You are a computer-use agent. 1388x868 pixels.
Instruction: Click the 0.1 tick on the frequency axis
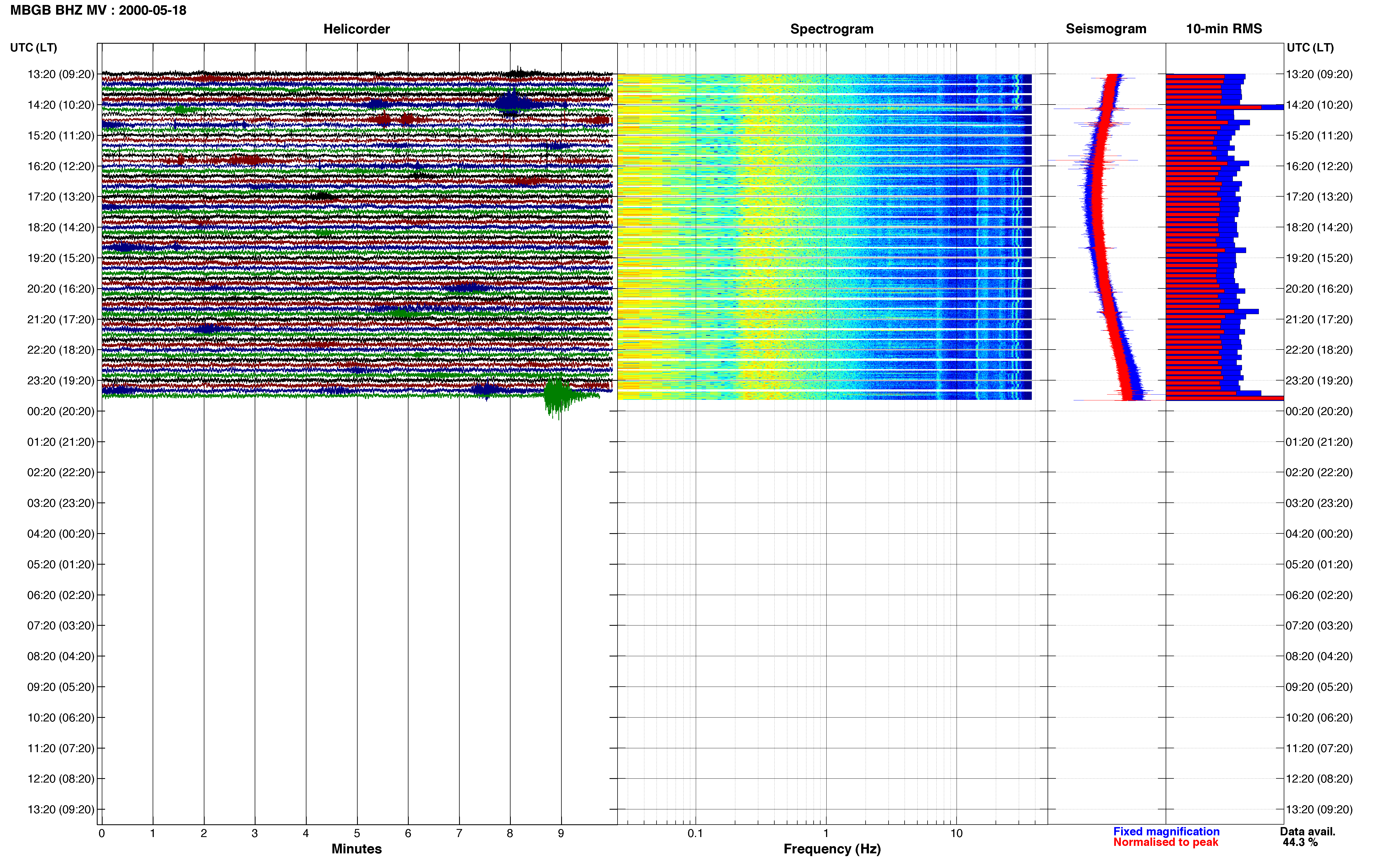(695, 833)
